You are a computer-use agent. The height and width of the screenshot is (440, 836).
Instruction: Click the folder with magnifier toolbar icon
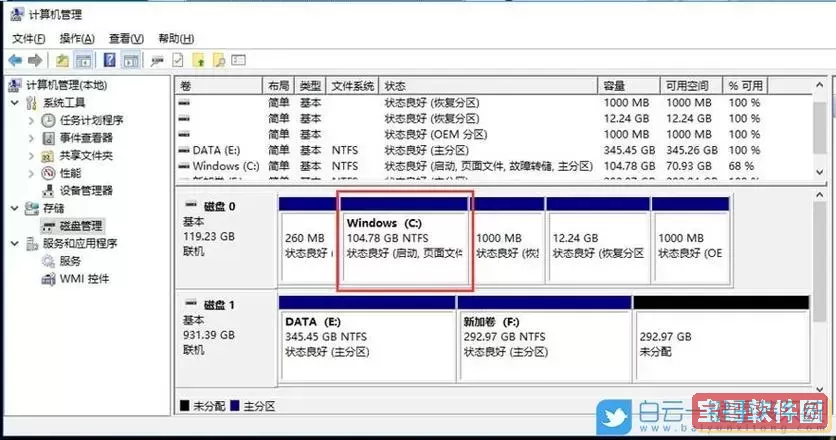[219, 61]
